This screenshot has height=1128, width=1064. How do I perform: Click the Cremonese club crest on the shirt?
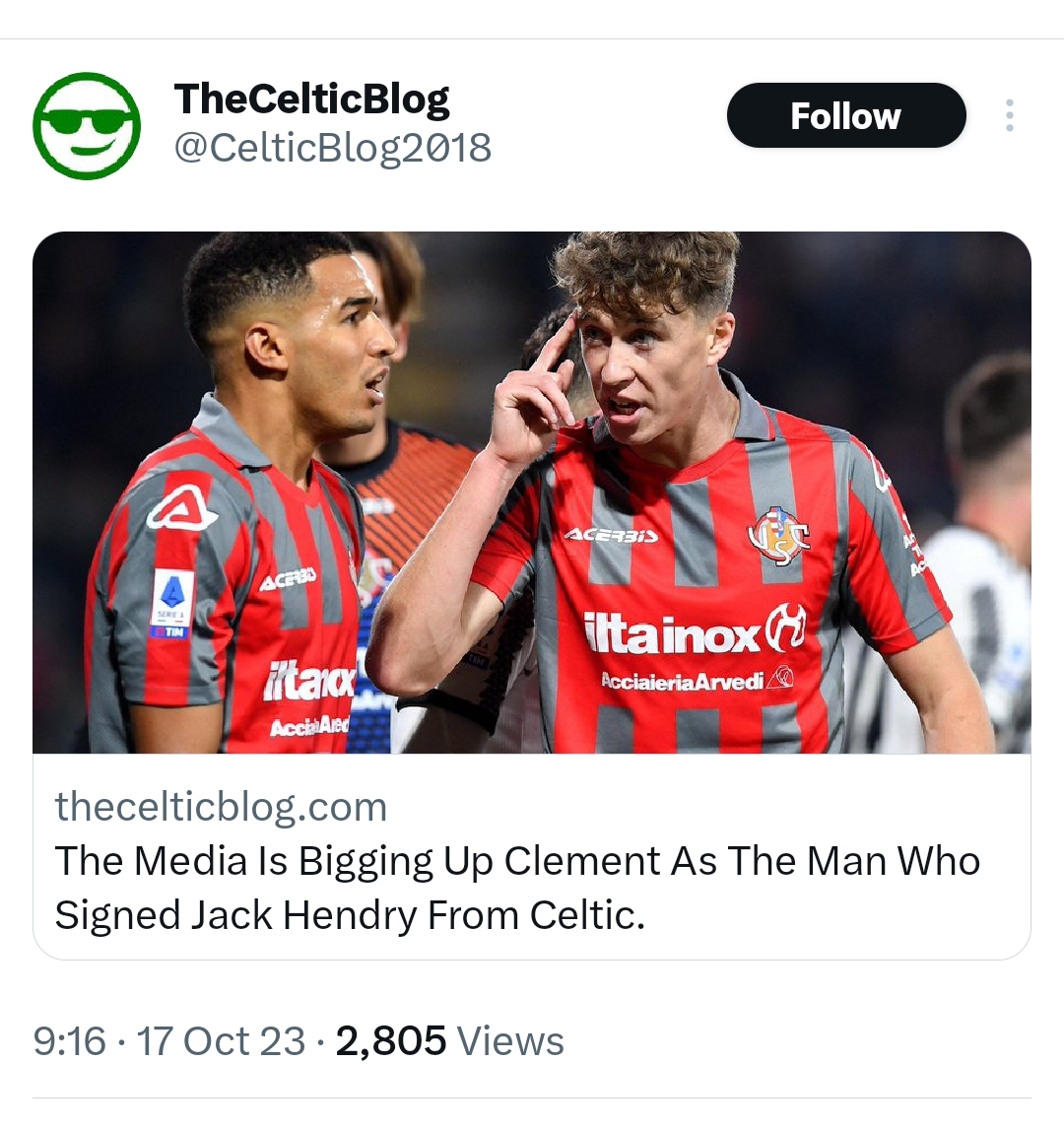(x=777, y=536)
